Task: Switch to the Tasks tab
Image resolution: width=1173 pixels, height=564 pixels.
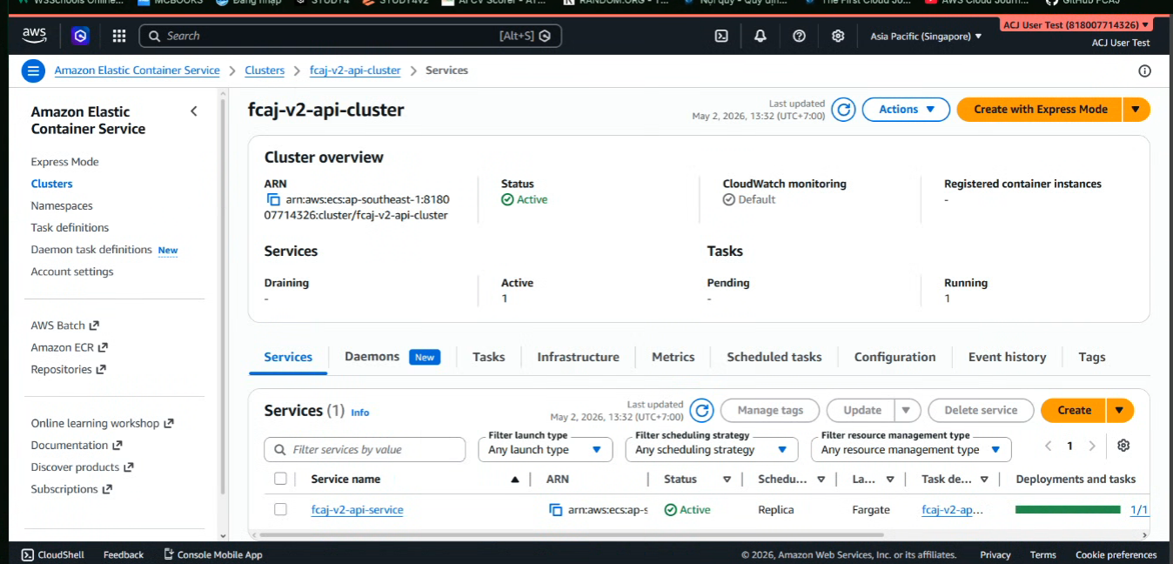Action: tap(489, 357)
